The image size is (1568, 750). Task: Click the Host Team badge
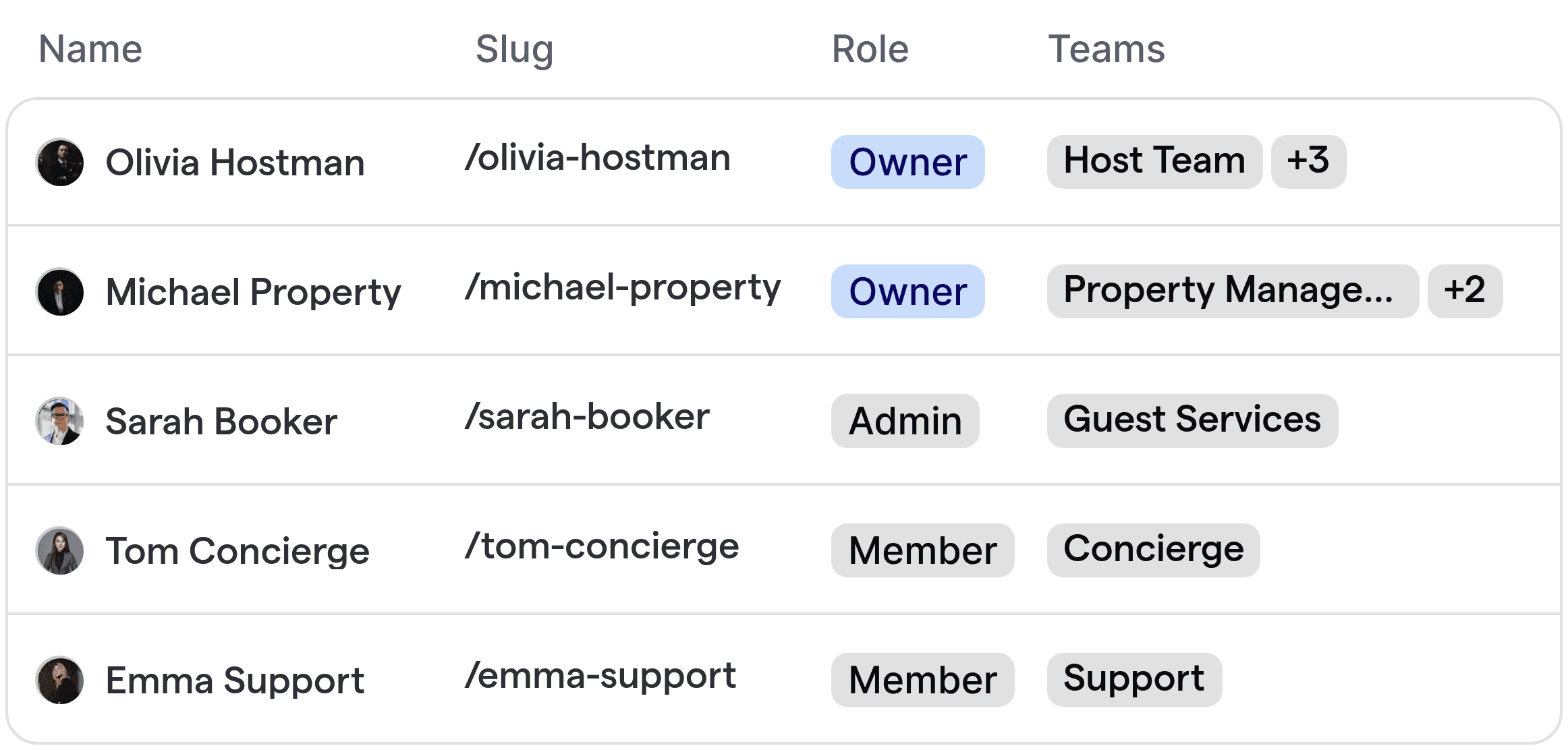coord(1154,162)
